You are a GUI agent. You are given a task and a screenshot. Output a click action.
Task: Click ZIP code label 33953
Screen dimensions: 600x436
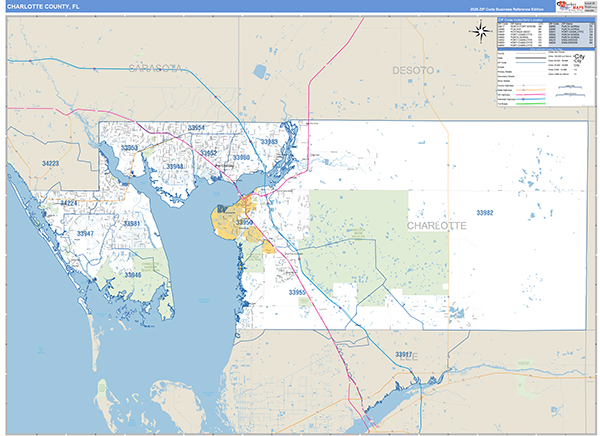(x=129, y=148)
